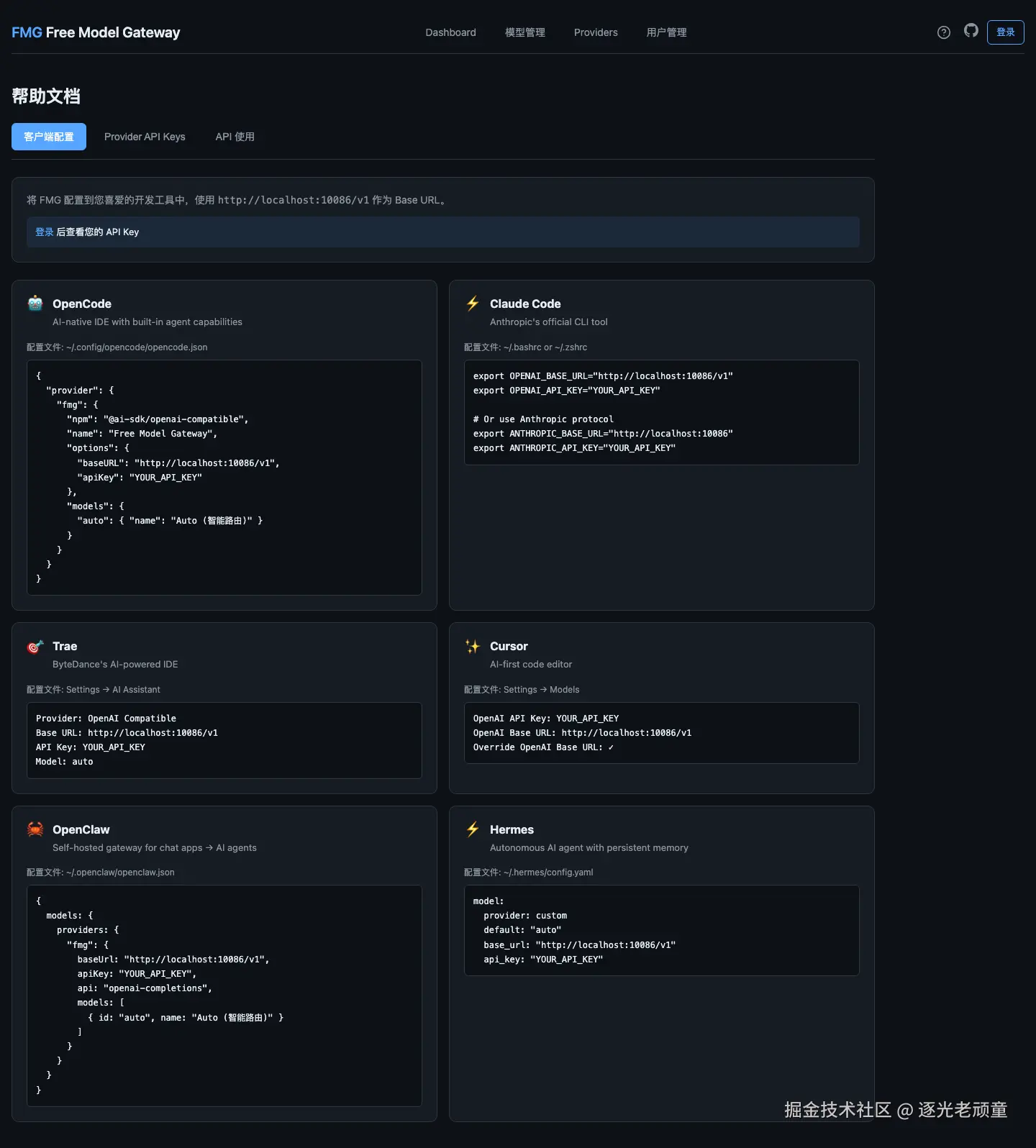
Task: Click the Claude Code lightning icon
Action: pyautogui.click(x=473, y=304)
